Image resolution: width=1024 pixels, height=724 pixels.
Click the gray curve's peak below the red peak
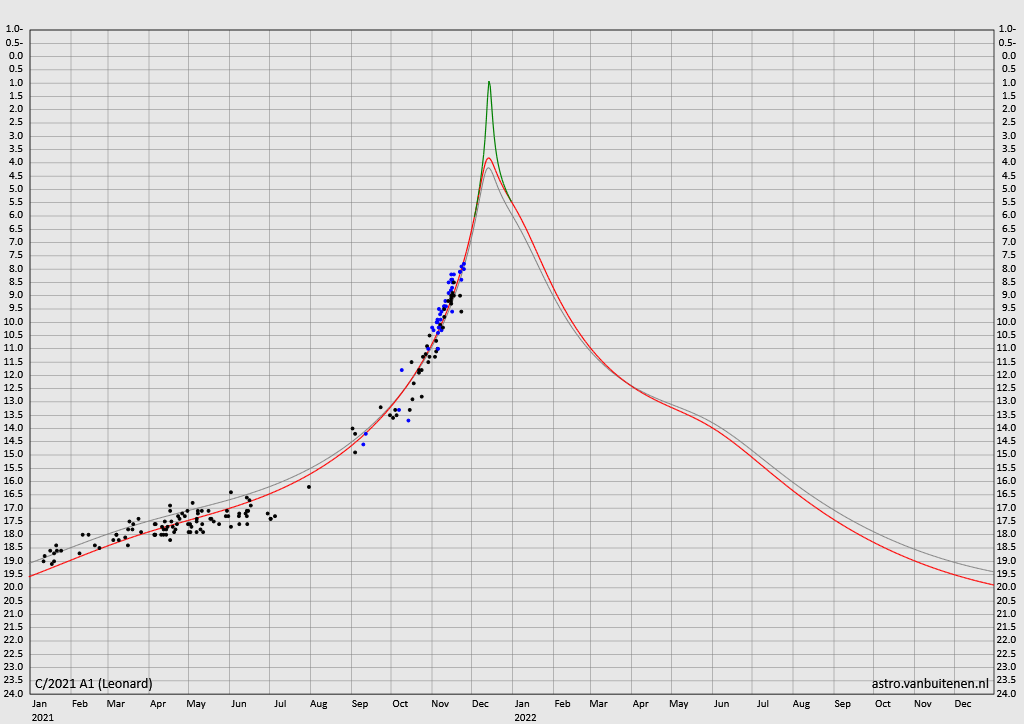point(488,167)
